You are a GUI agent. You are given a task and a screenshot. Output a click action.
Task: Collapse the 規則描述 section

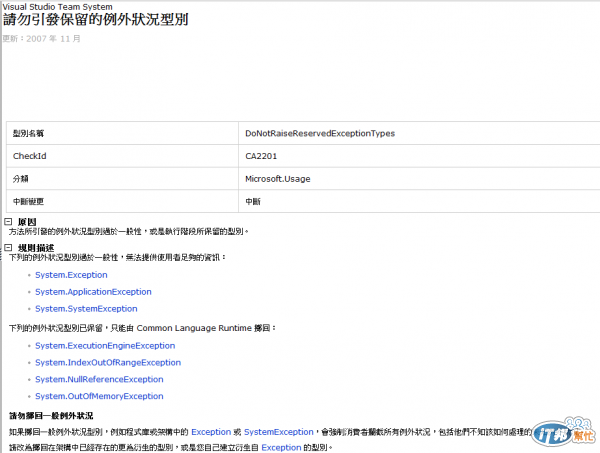8,248
